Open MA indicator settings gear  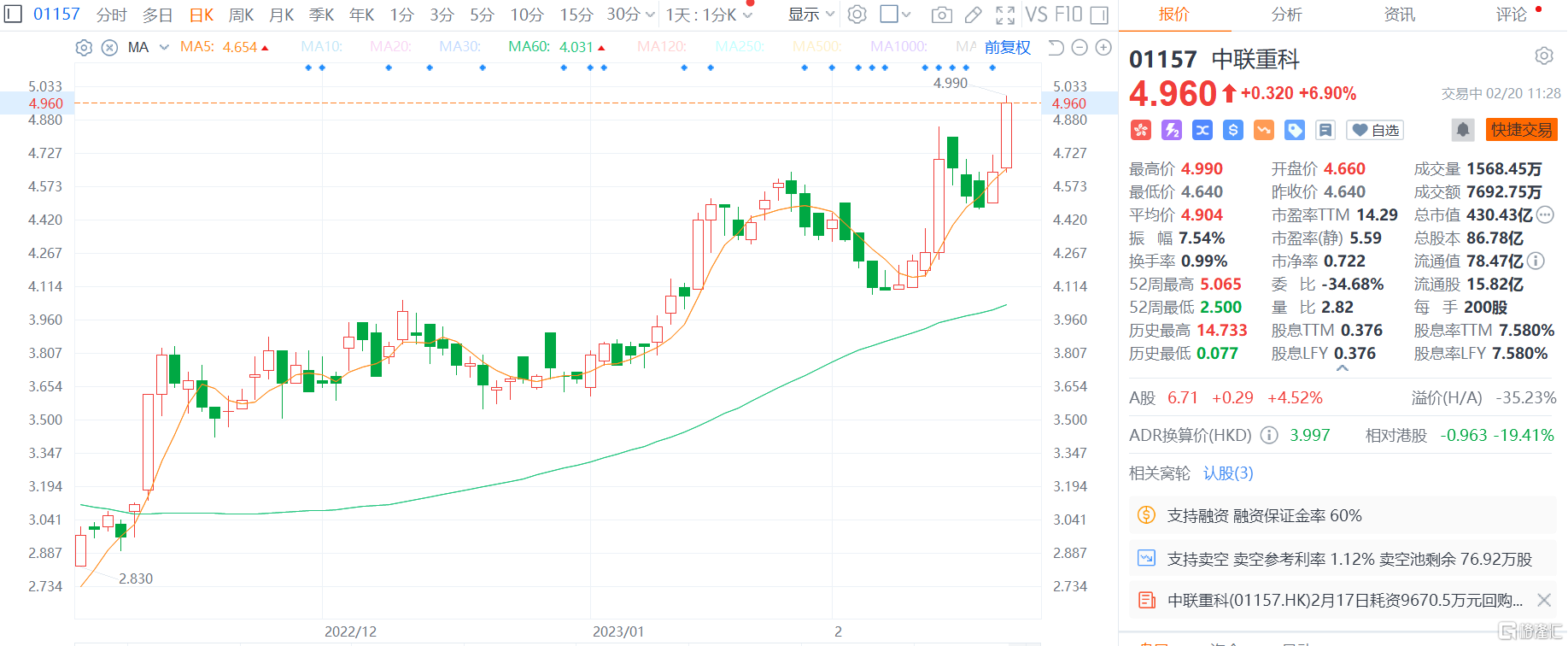tap(84, 48)
